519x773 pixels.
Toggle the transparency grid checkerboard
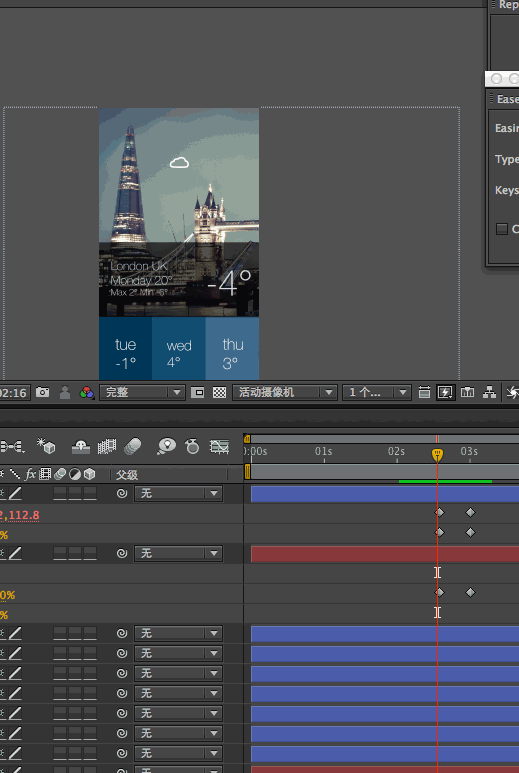click(219, 392)
